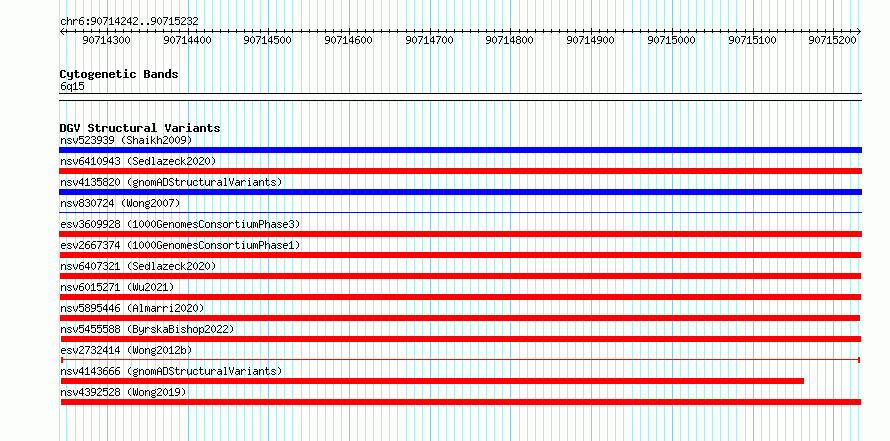Click the red bar under nsv6015271
This screenshot has width=890, height=441.
click(x=460, y=297)
